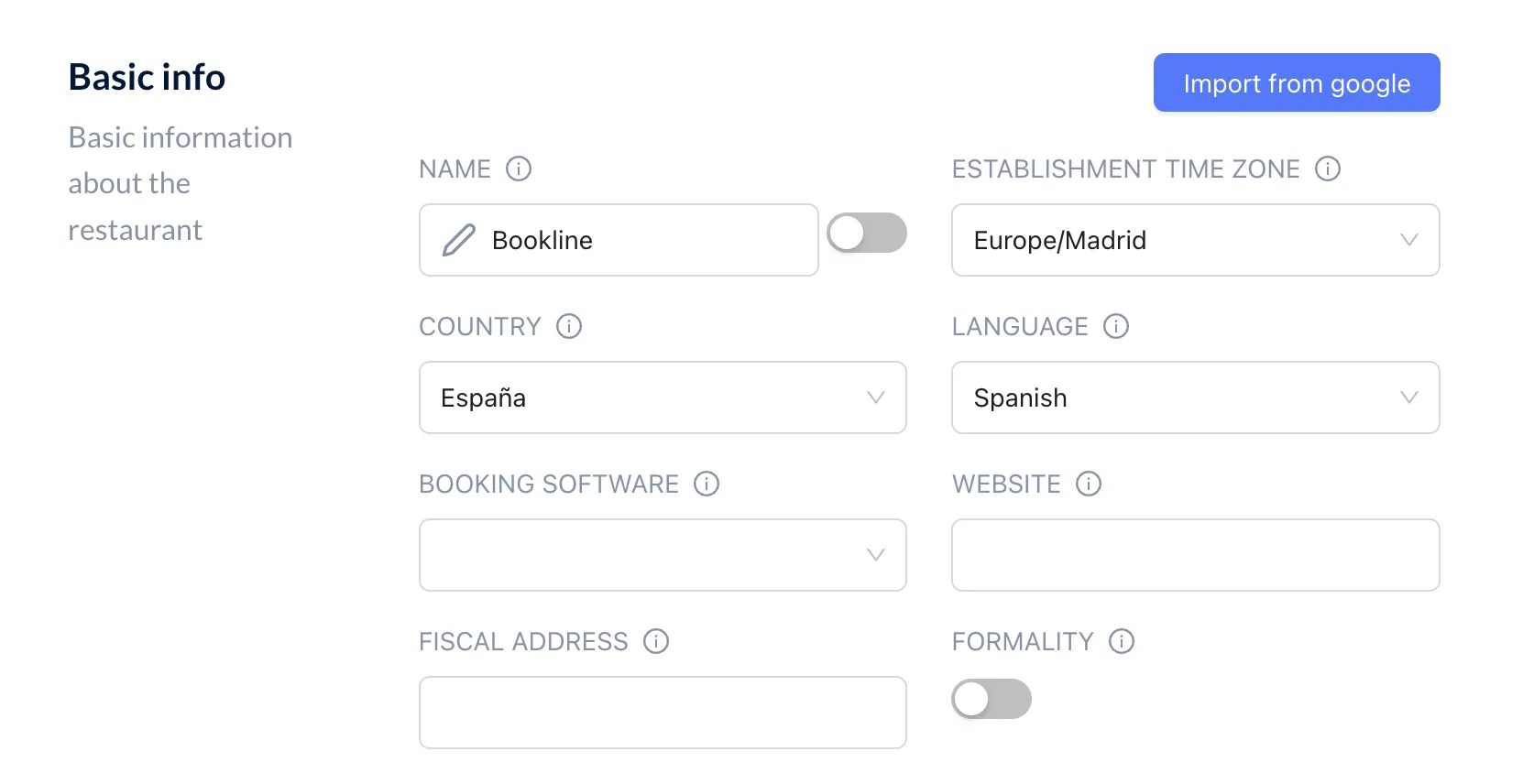The image size is (1523, 784).
Task: Click the pencil icon in name field
Action: tap(459, 240)
